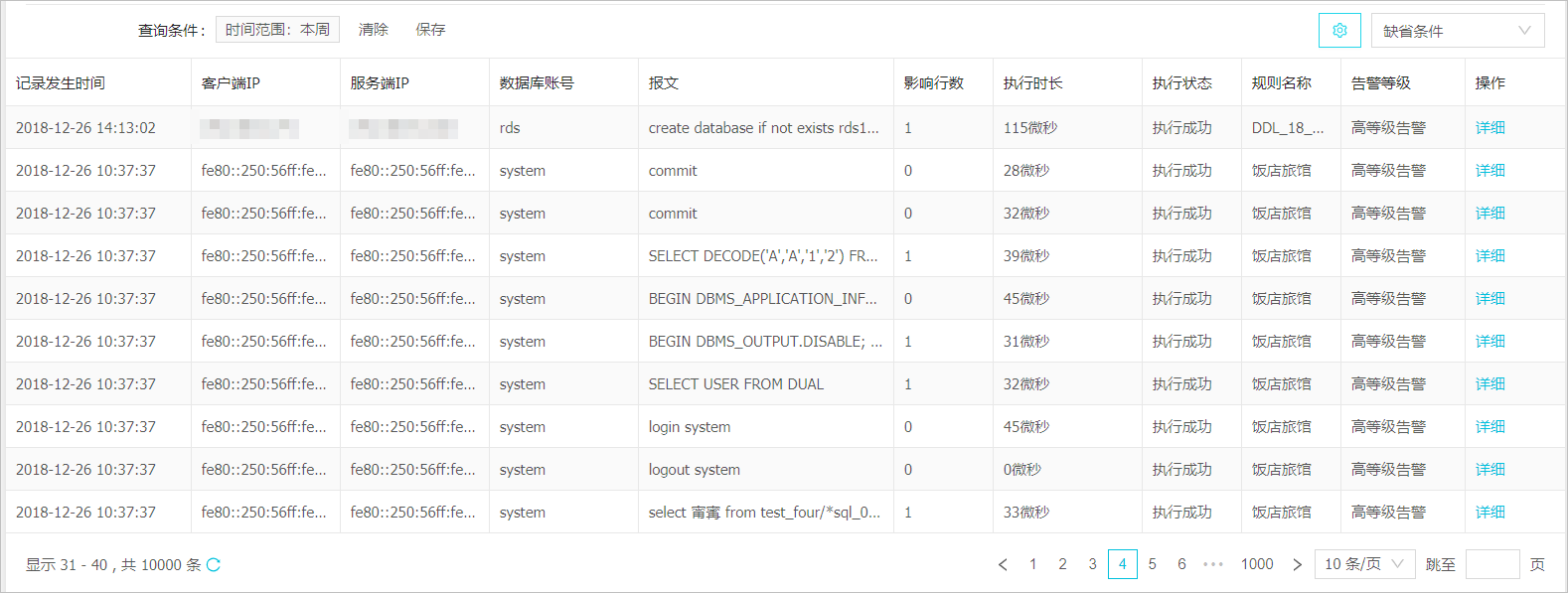
Task: Click the select from test_four/*sql_0 message
Action: pyautogui.click(x=764, y=513)
